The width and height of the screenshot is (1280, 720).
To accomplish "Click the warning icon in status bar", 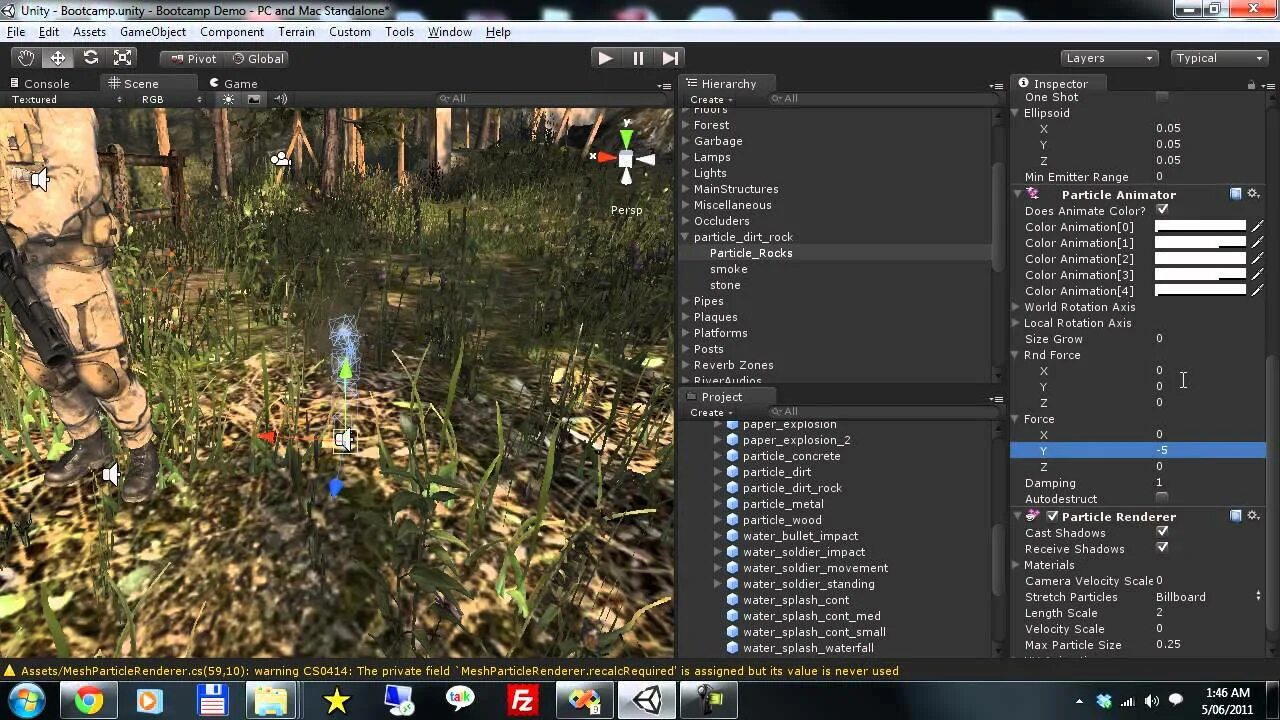I will (10, 671).
